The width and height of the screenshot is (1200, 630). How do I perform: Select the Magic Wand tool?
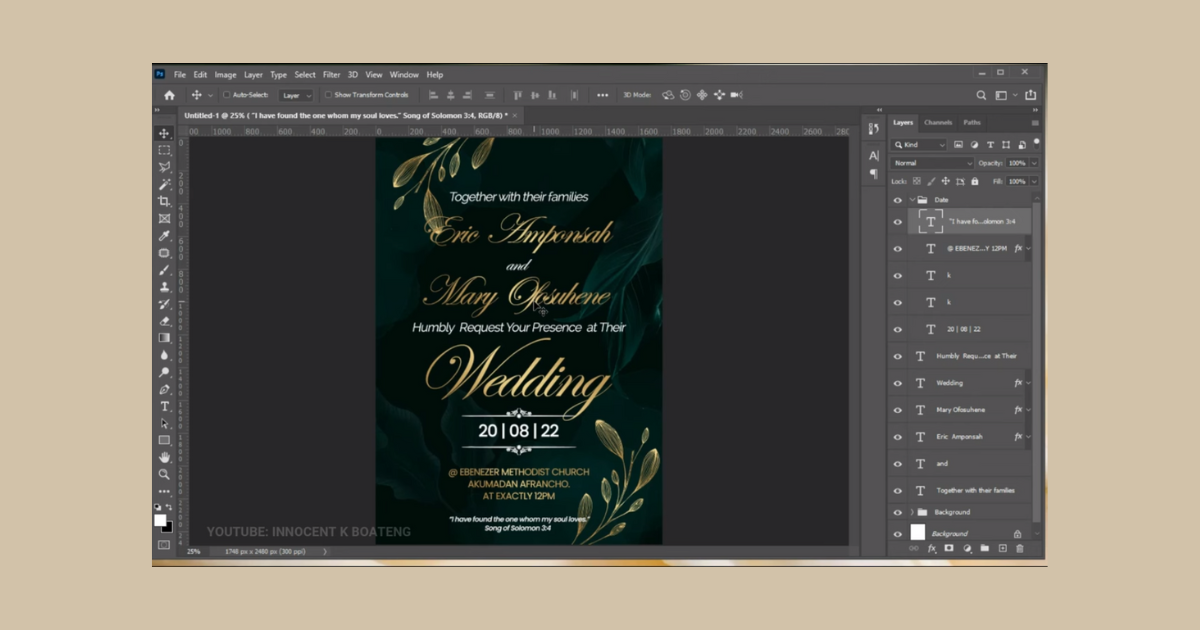(164, 184)
